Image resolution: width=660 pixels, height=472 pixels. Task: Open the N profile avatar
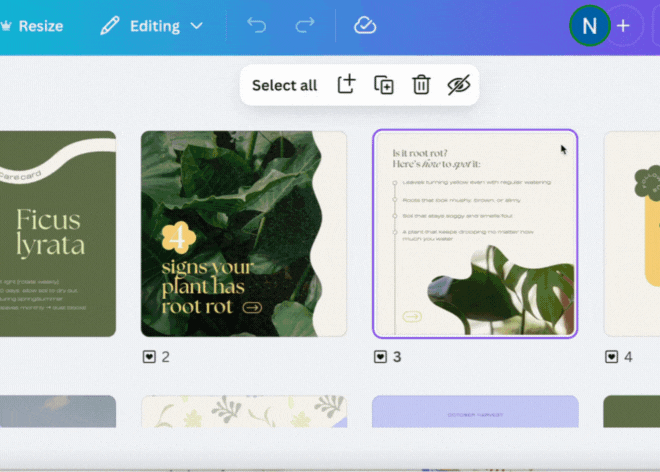point(589,26)
